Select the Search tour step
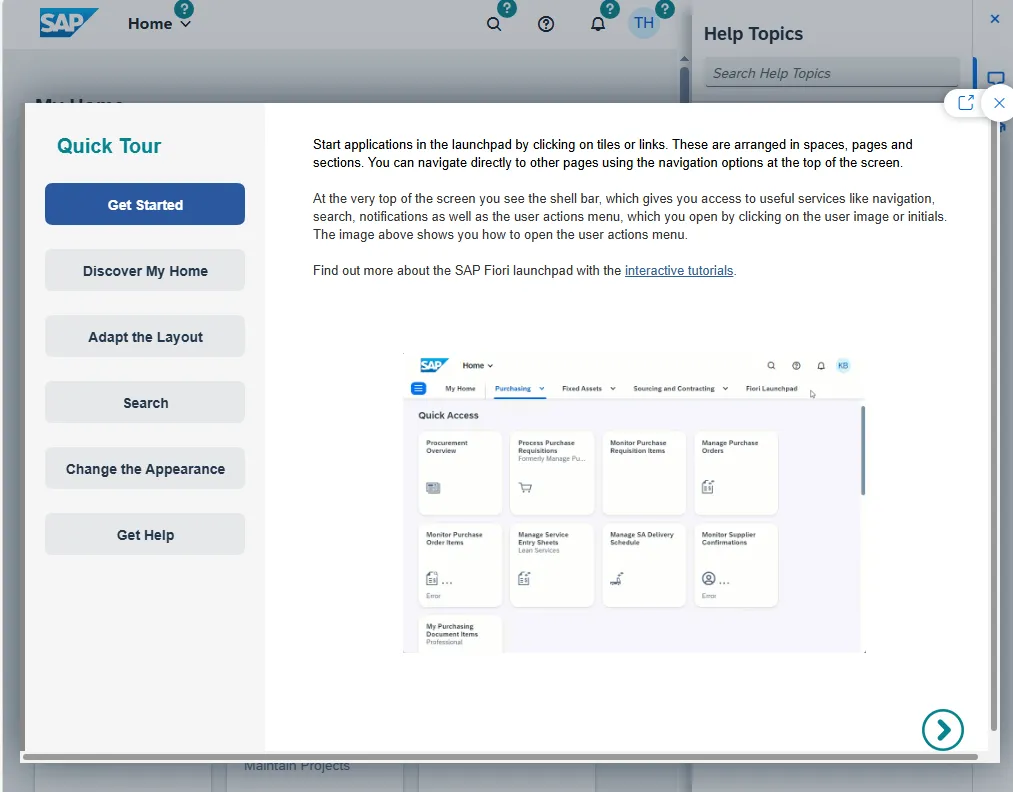This screenshot has height=792, width=1013. click(145, 402)
